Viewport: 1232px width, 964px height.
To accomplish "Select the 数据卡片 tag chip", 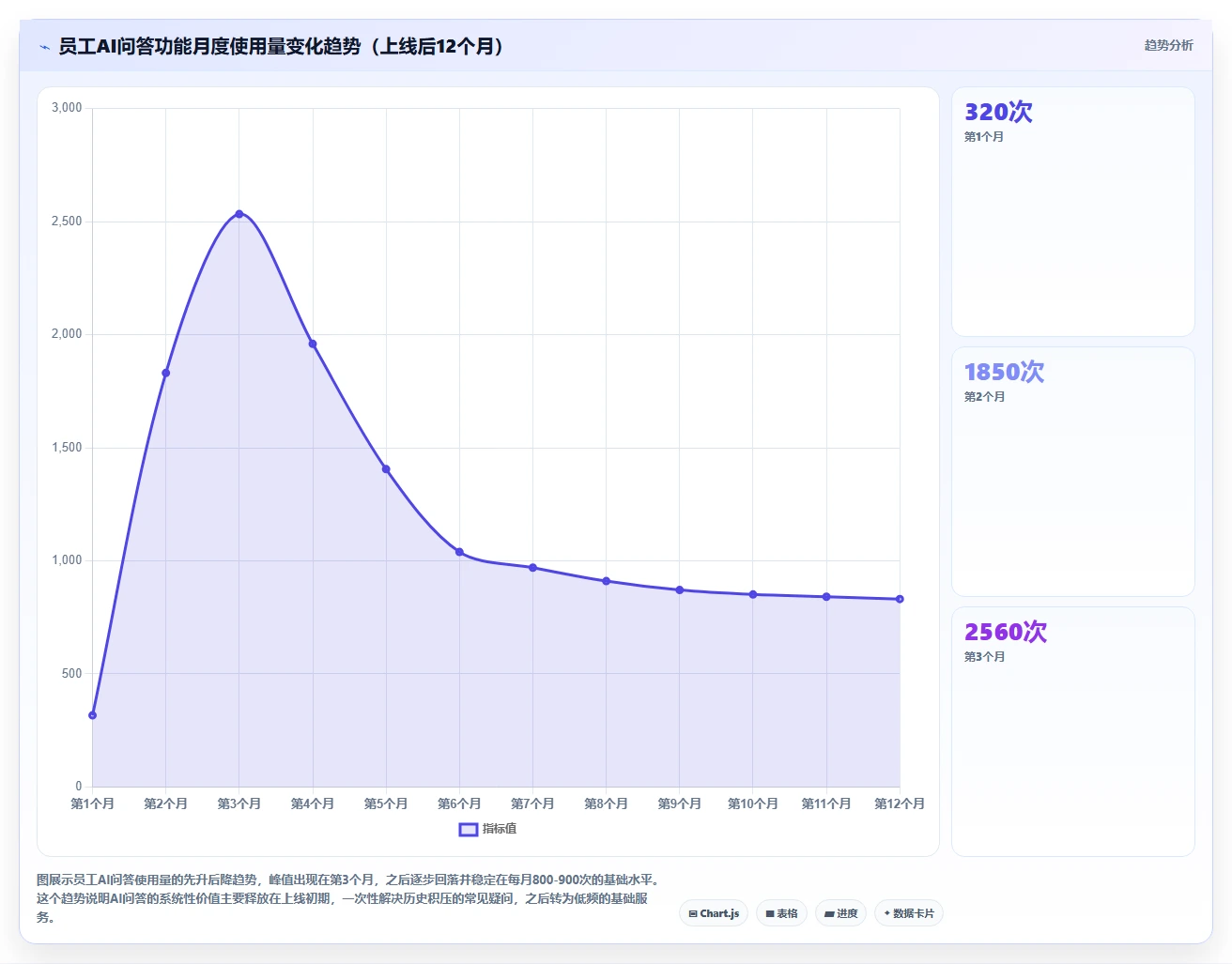I will click(909, 913).
